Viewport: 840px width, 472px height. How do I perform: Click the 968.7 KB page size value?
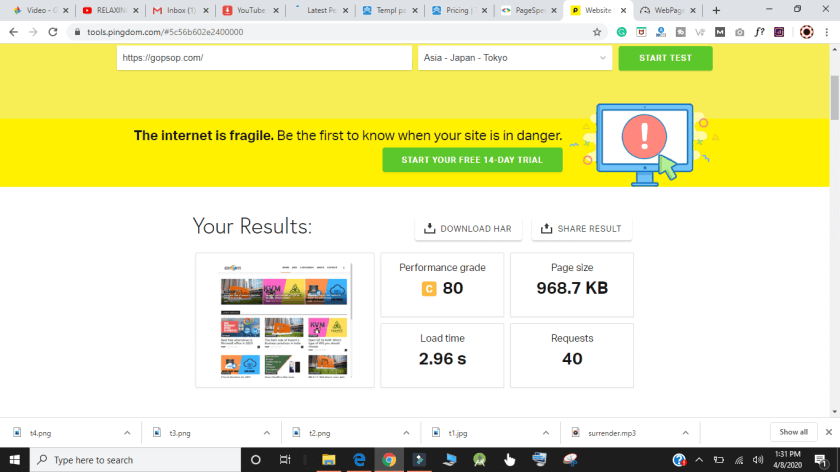coord(572,288)
